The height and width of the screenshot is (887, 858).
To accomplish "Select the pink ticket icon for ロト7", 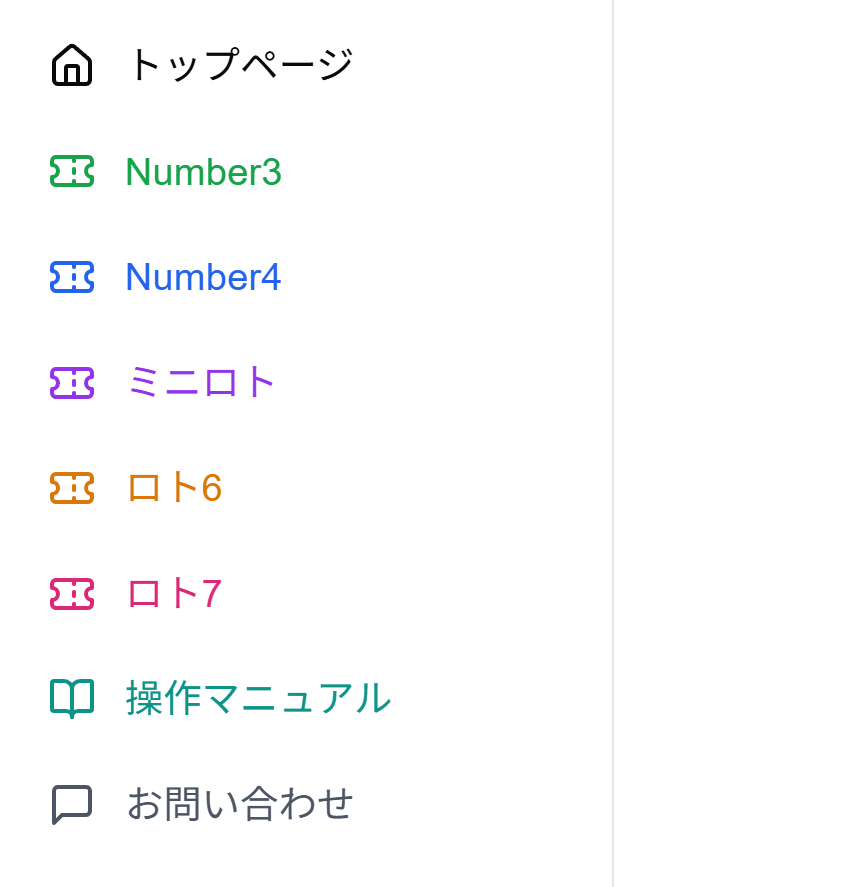I will (x=71, y=594).
